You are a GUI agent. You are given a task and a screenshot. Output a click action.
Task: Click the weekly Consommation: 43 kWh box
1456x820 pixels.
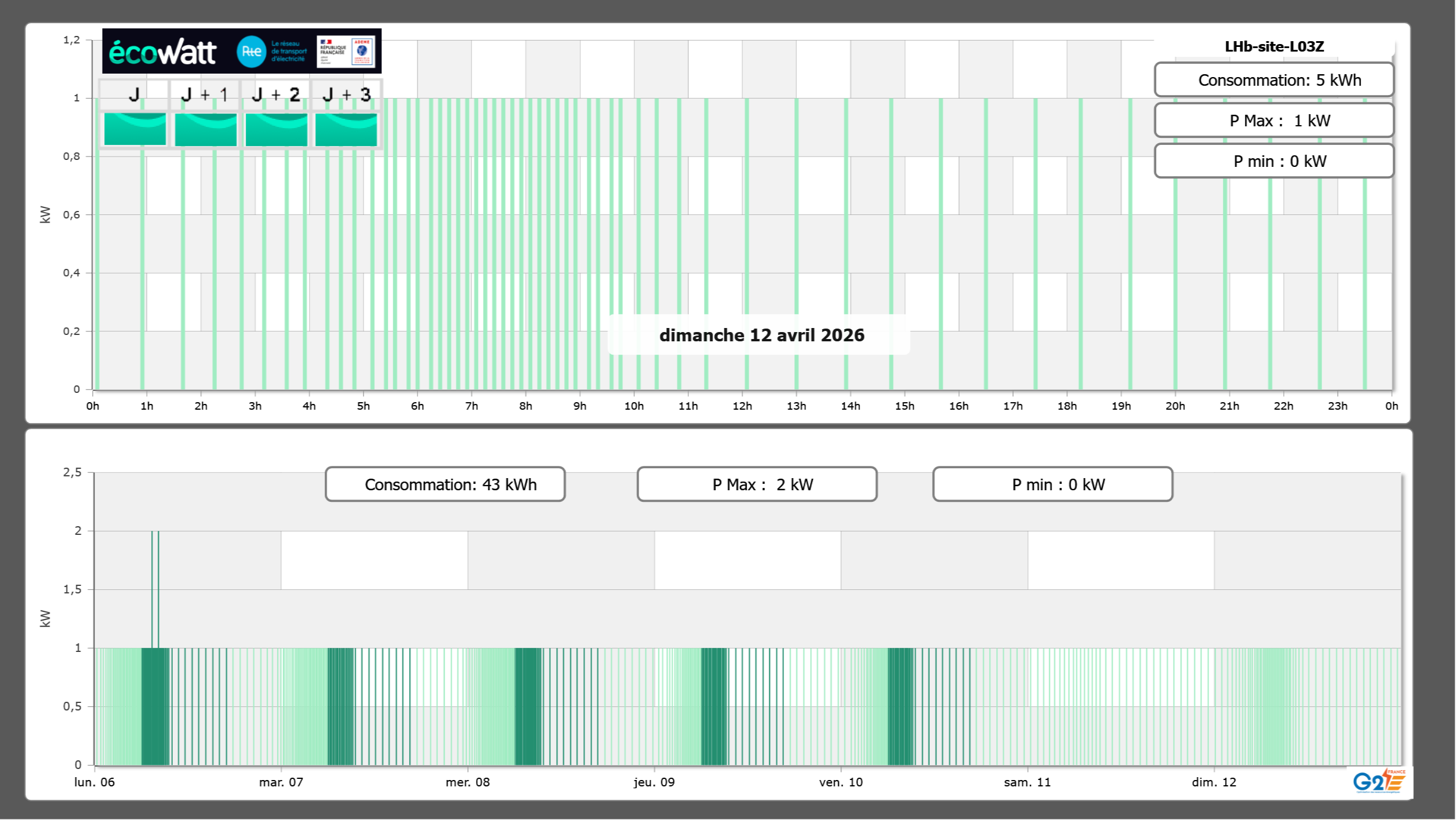pyautogui.click(x=445, y=484)
